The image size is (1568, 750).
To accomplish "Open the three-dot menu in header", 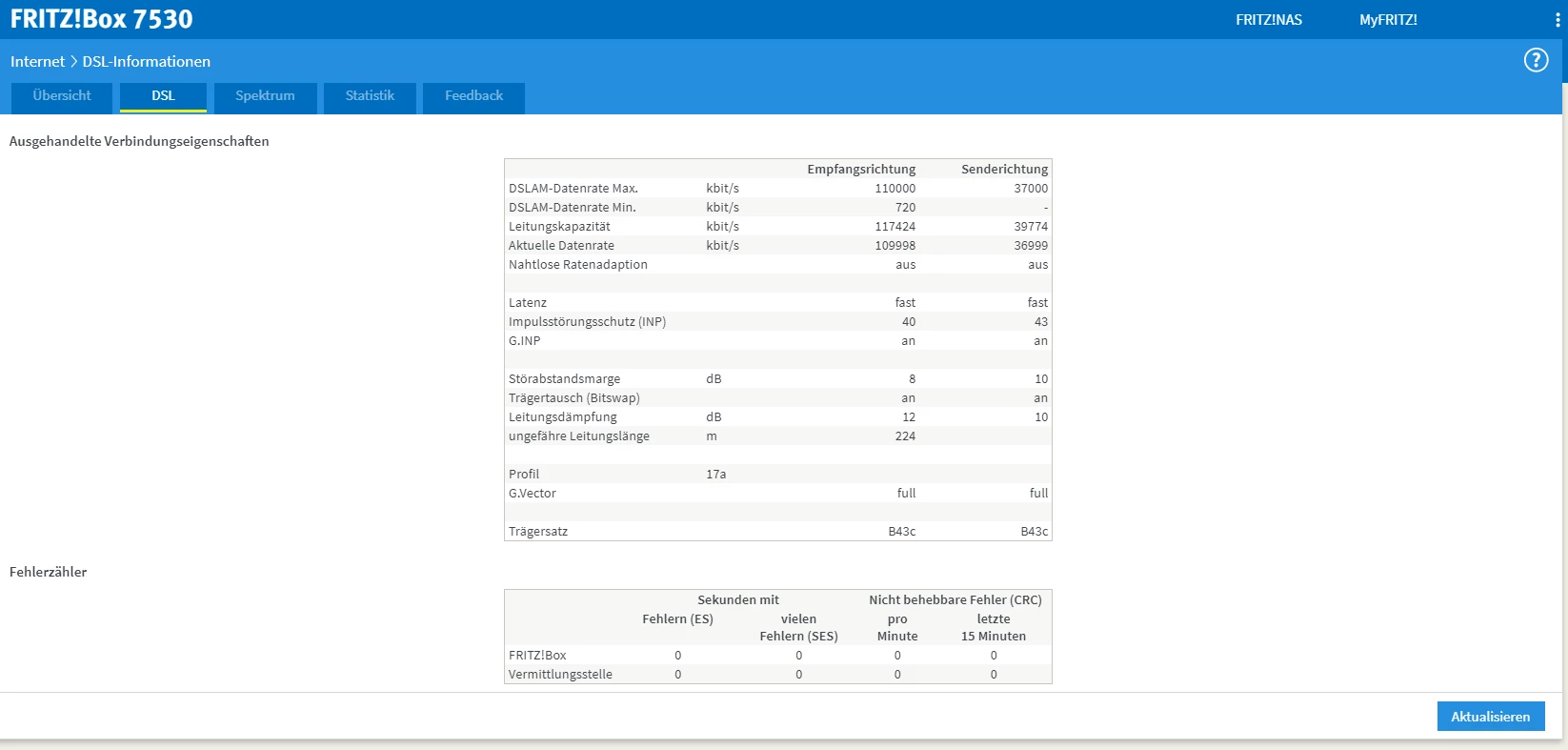I will pos(1558,20).
